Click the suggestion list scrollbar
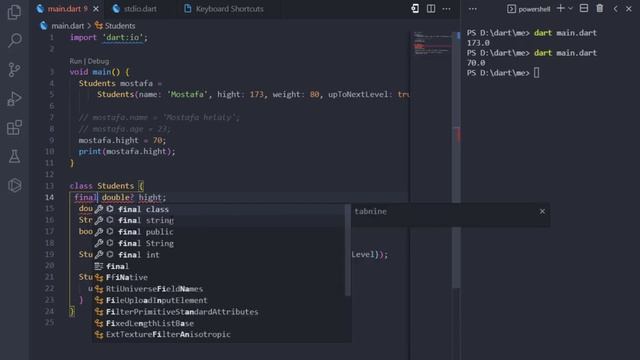Viewport: 640px width, 360px height. click(x=348, y=250)
